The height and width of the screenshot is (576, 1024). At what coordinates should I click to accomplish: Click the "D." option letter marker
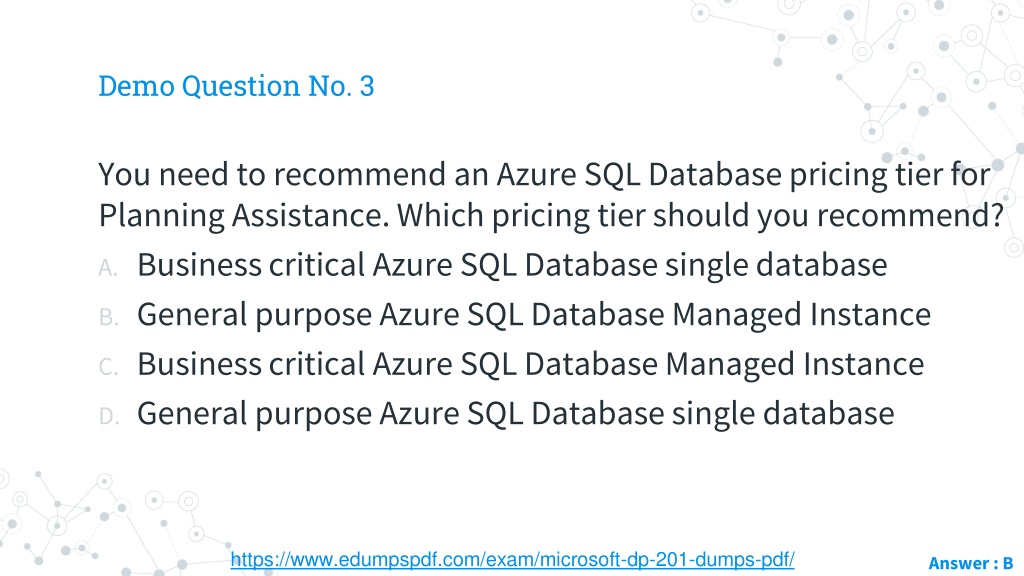tap(109, 416)
